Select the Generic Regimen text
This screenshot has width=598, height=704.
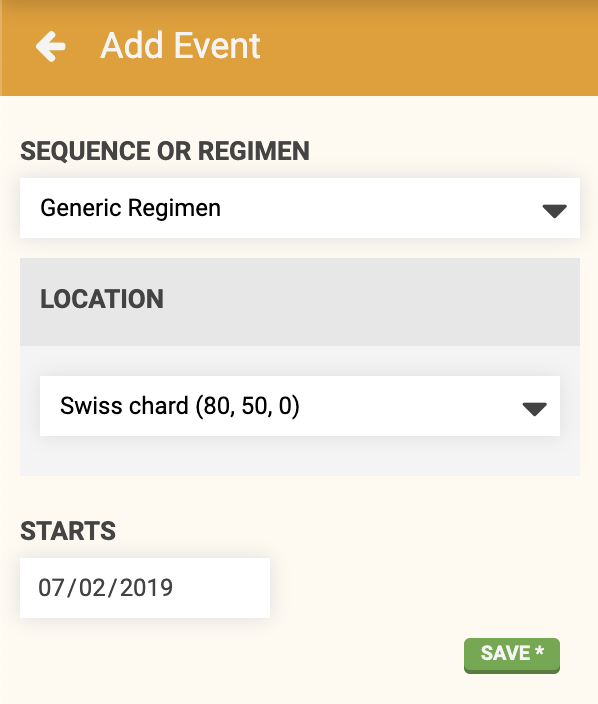pyautogui.click(x=131, y=208)
